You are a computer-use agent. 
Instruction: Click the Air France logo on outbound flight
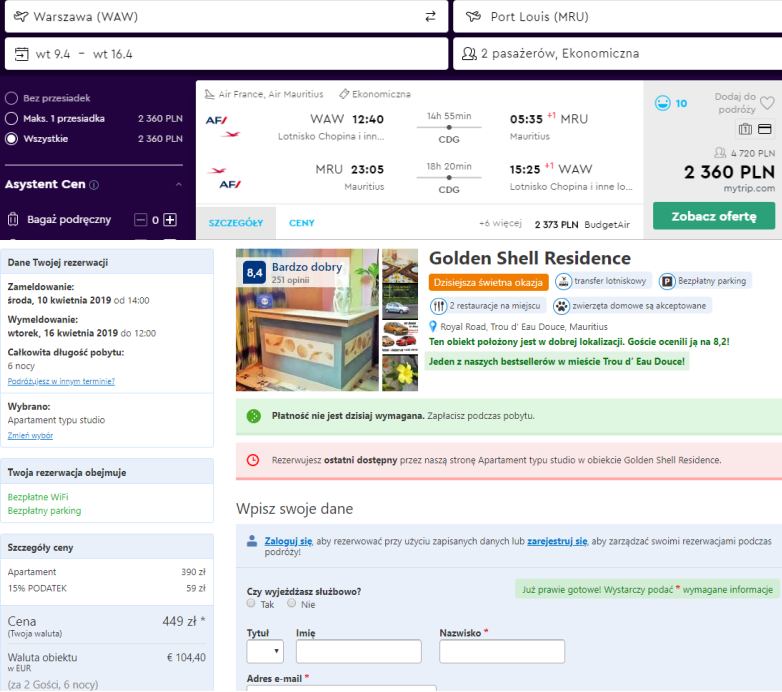click(x=216, y=120)
